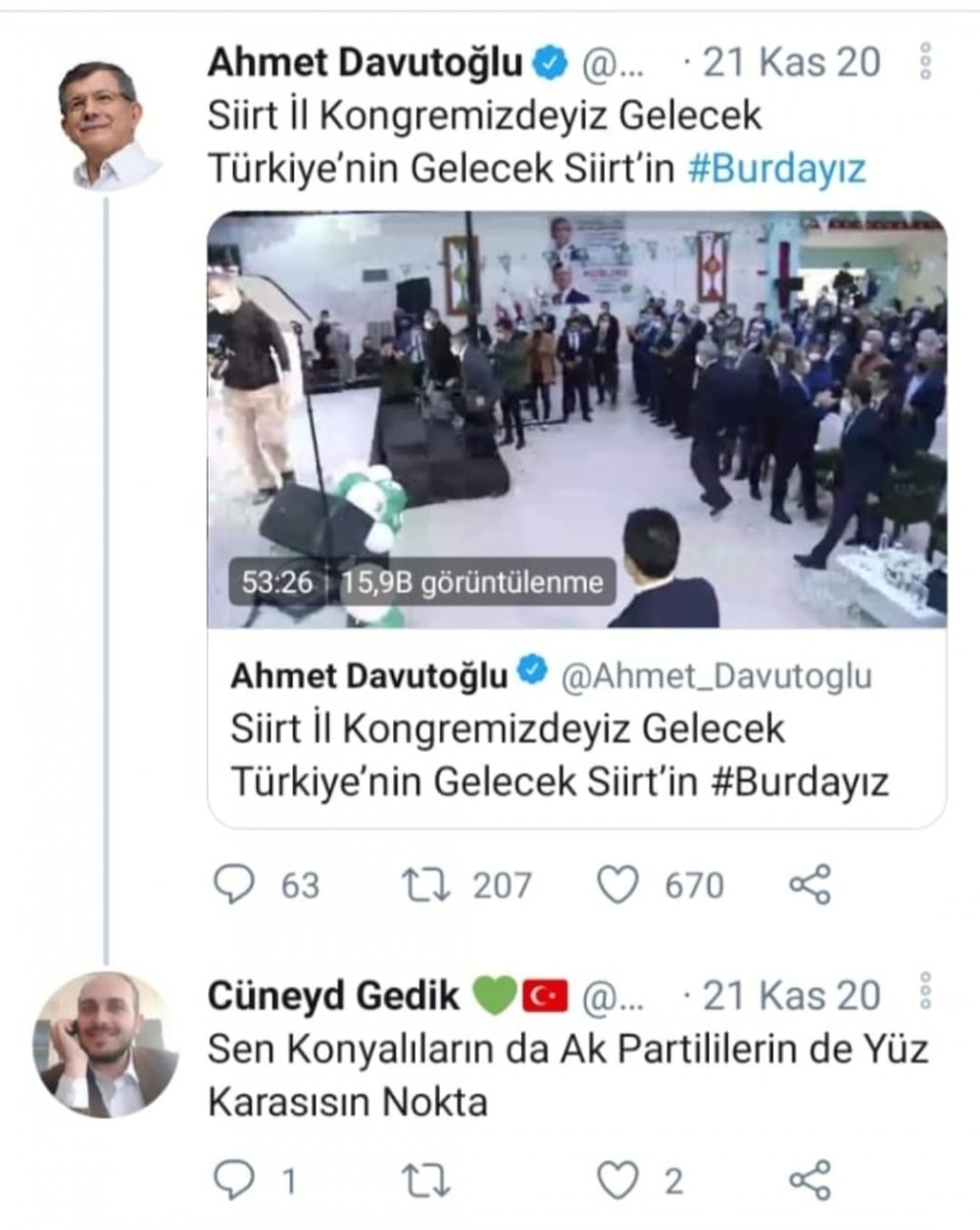
Task: Open the Cüneyd Gedik display name
Action: click(333, 995)
